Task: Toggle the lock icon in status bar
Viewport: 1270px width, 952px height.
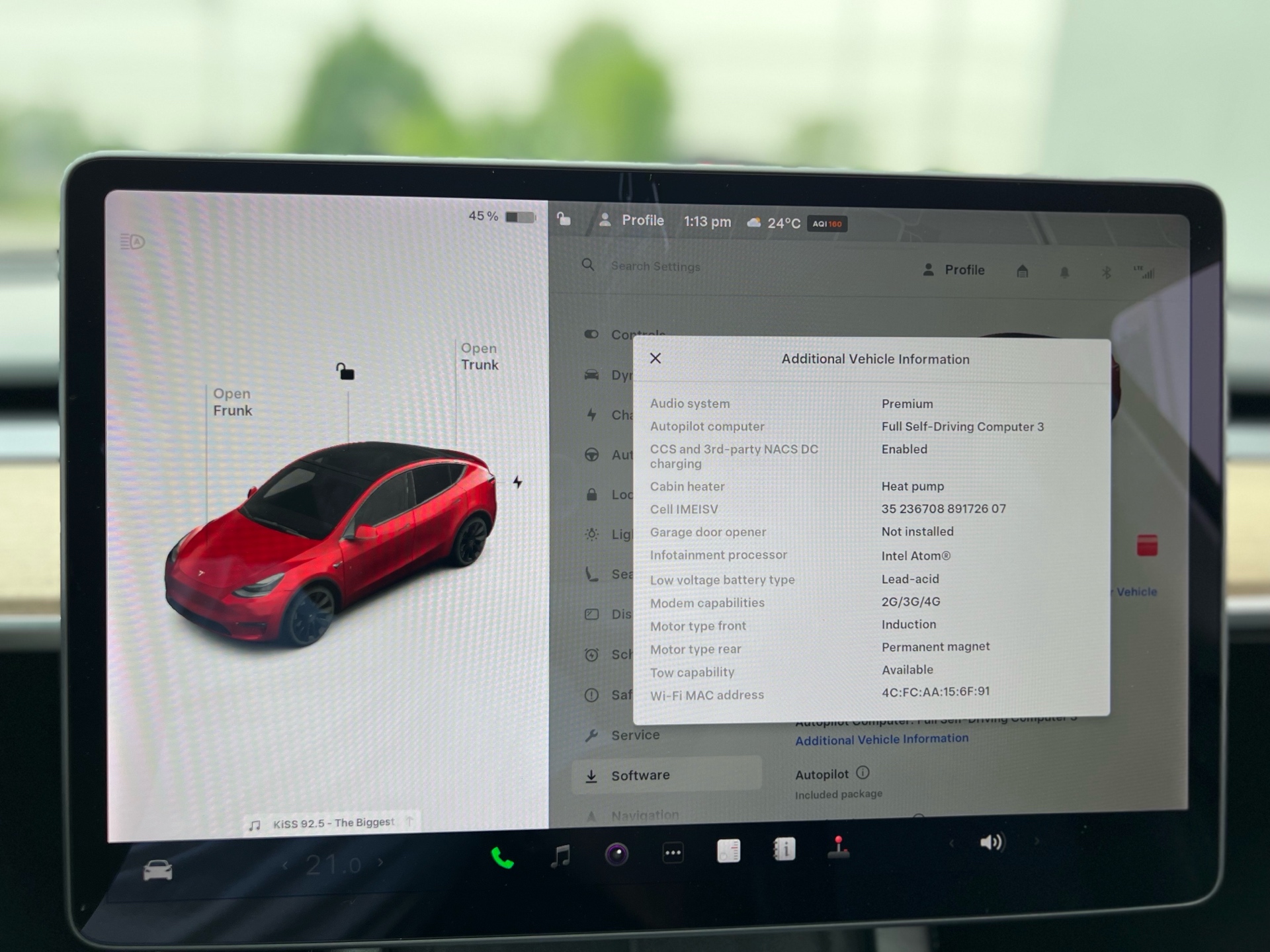Action: [x=564, y=219]
